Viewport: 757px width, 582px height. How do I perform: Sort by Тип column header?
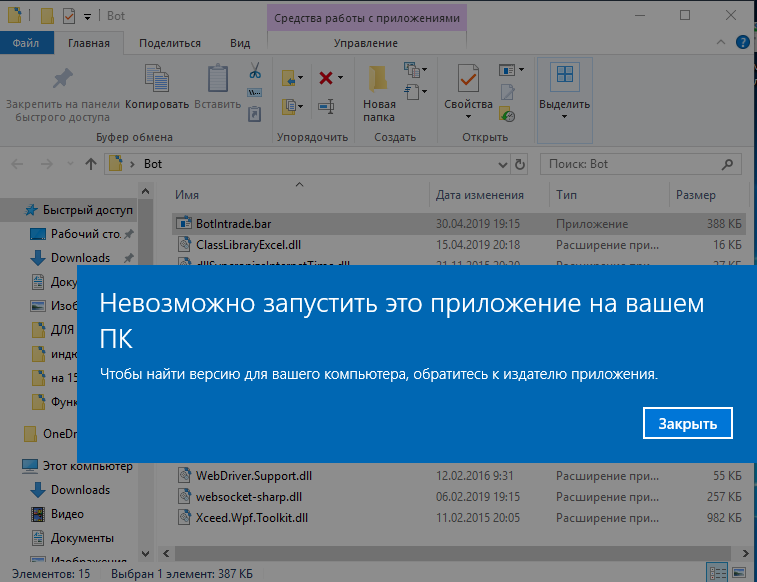[x=566, y=195]
